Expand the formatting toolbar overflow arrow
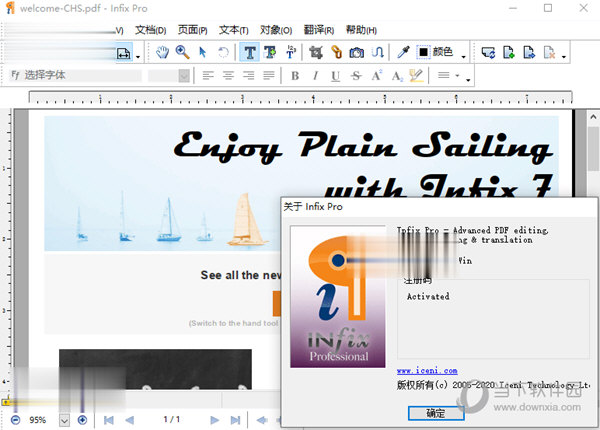The height and width of the screenshot is (430, 600). point(468,80)
